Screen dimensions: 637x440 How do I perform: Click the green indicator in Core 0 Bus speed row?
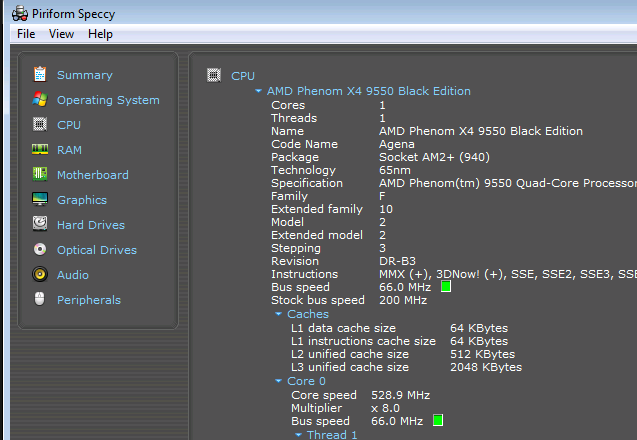pyautogui.click(x=438, y=420)
